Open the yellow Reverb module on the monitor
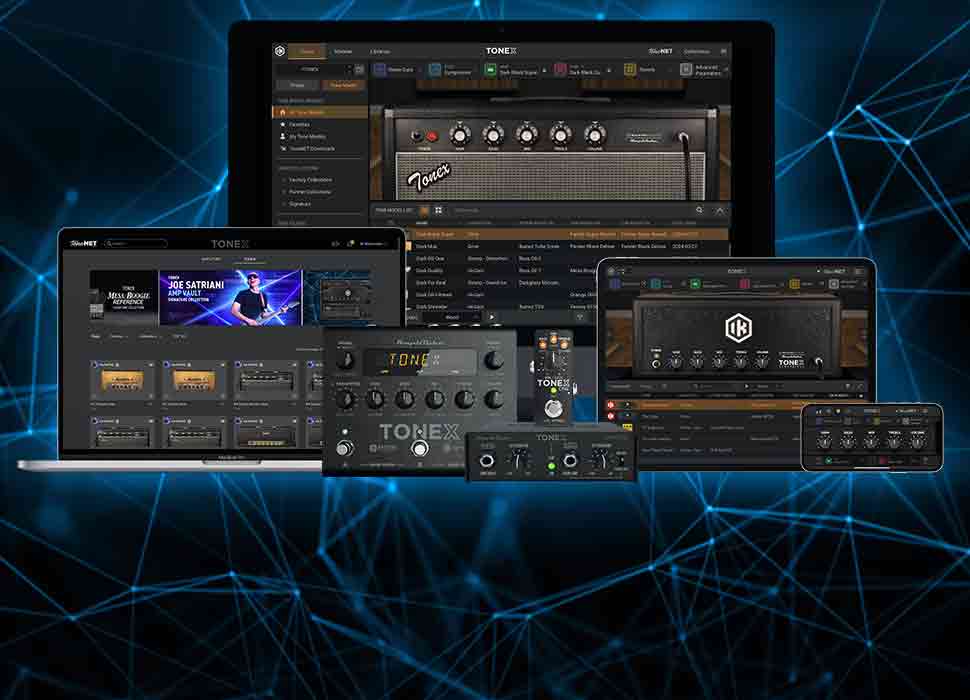The image size is (970, 700). tap(630, 69)
